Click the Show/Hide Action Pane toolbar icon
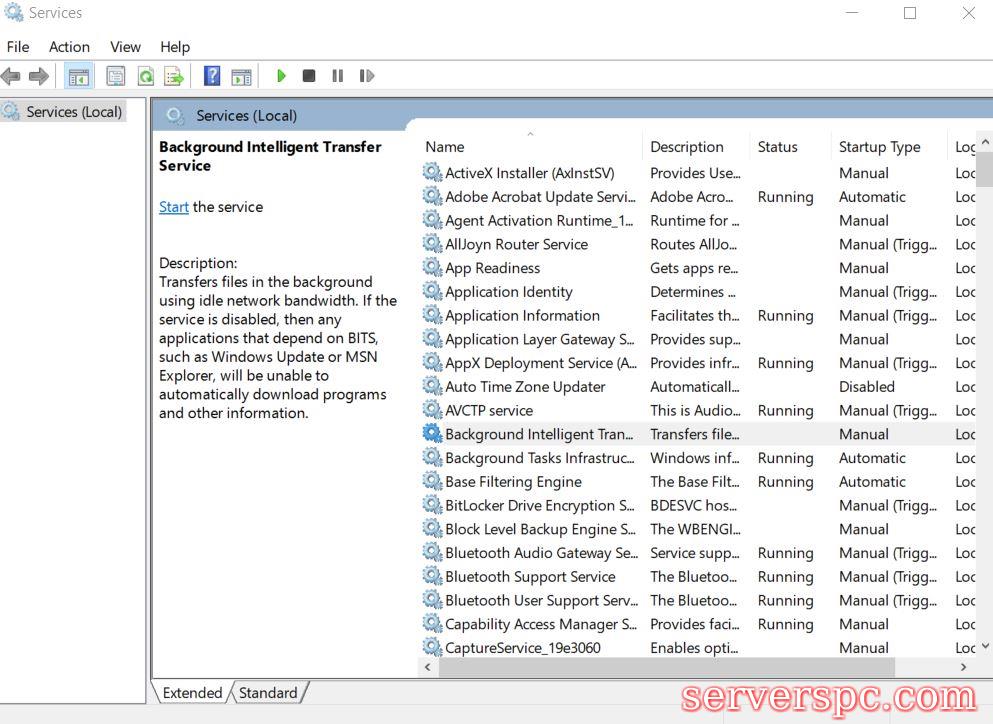Image resolution: width=993 pixels, height=724 pixels. coord(241,76)
